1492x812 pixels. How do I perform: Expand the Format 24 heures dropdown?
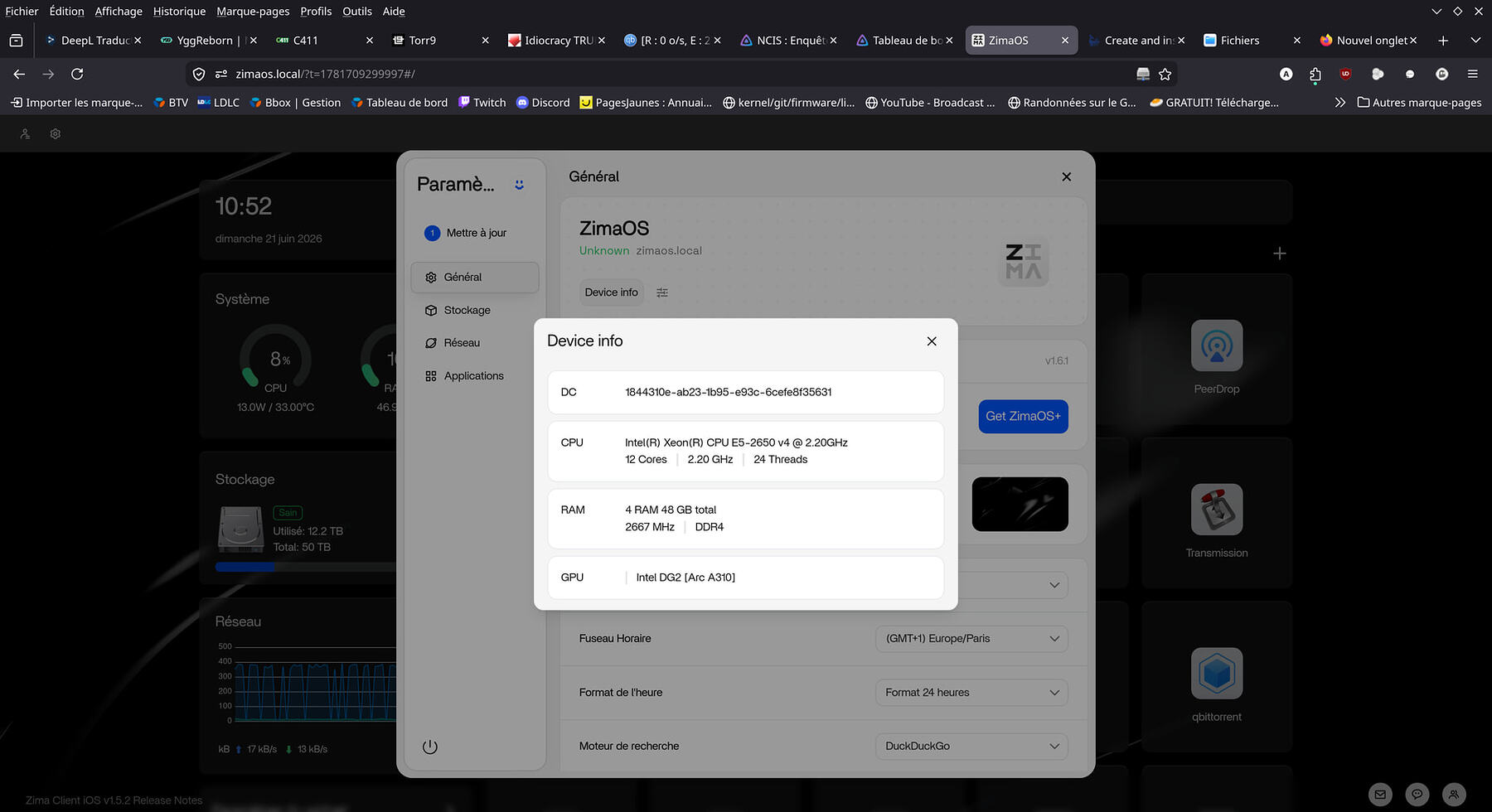click(x=971, y=693)
